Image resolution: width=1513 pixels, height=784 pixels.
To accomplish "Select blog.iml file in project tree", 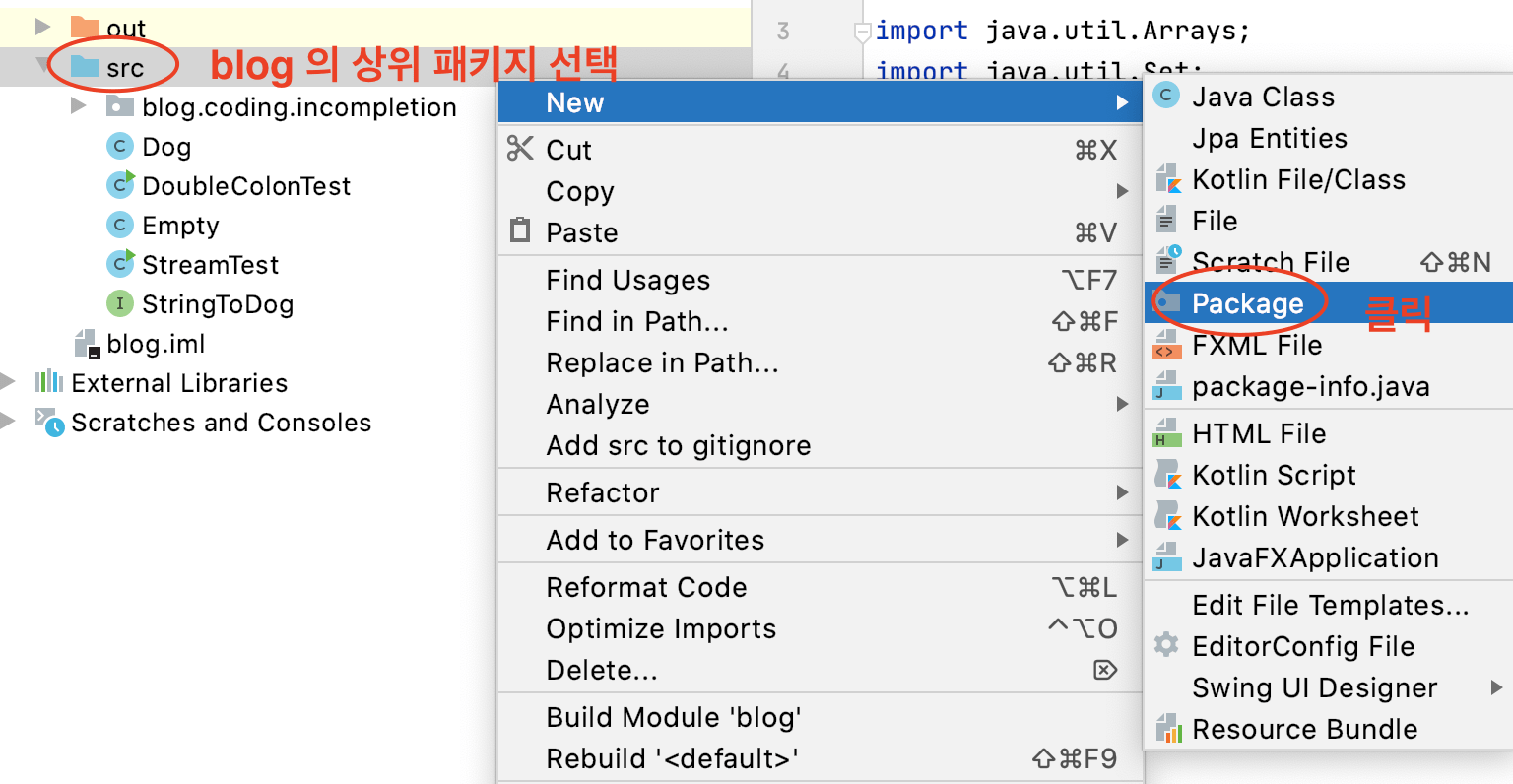I will tap(156, 344).
